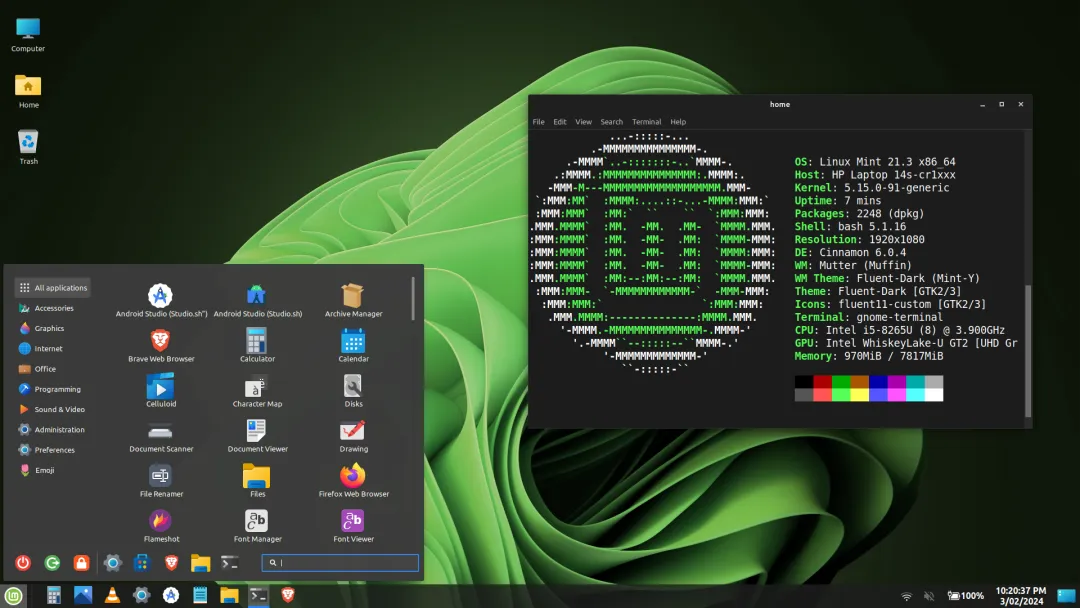Select All applications category

click(x=53, y=288)
